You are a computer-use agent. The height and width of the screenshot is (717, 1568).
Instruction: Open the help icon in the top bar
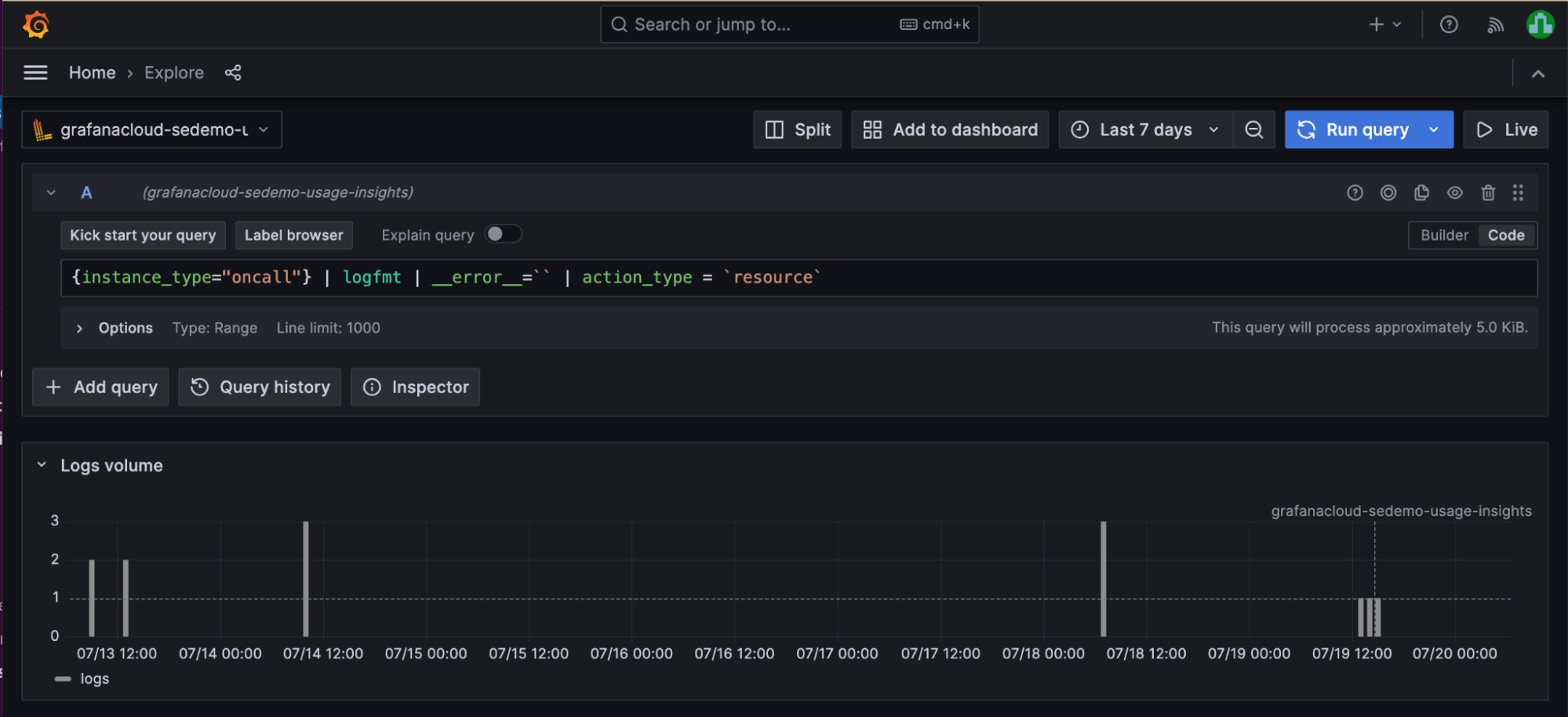point(1448,24)
